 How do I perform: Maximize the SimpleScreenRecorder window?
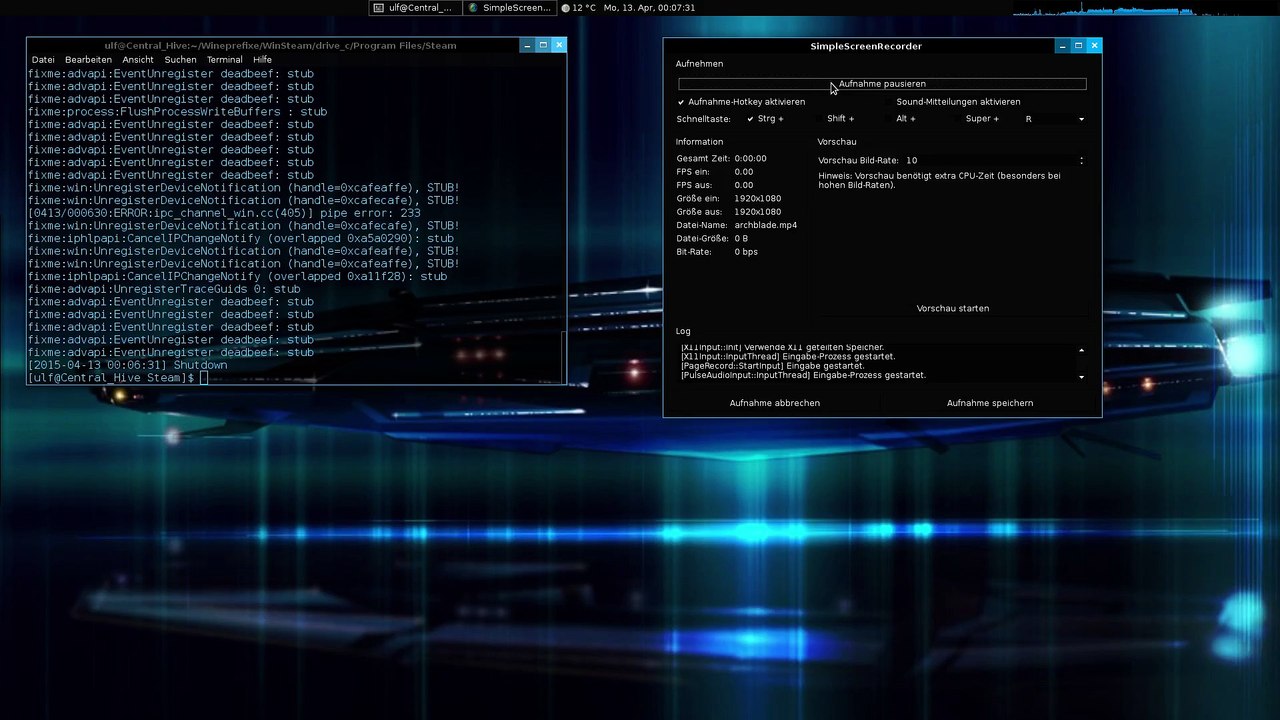click(1078, 45)
